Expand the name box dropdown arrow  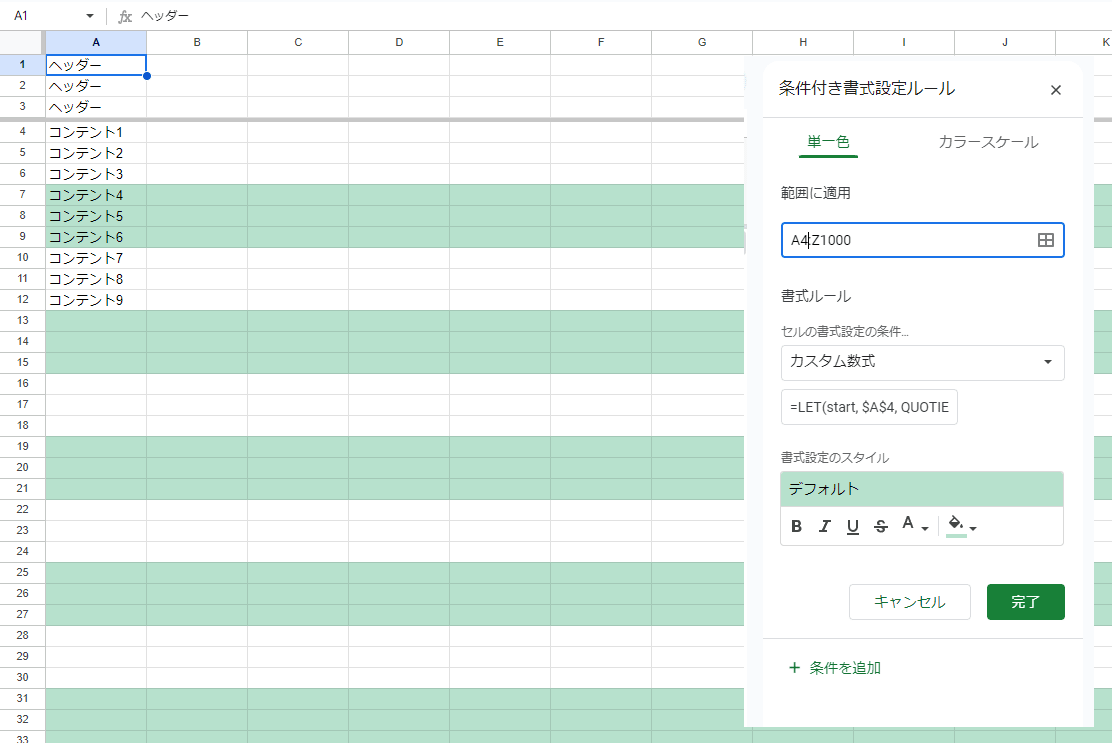tap(89, 16)
